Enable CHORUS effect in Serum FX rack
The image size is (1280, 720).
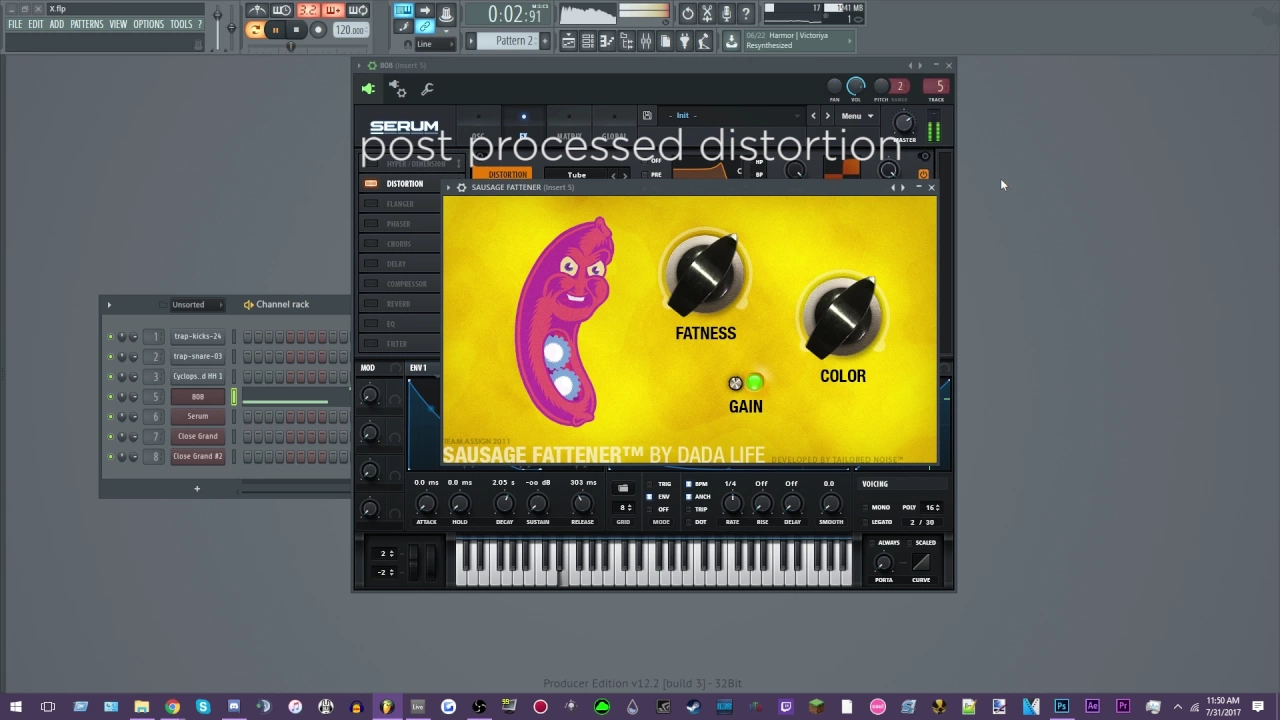371,244
